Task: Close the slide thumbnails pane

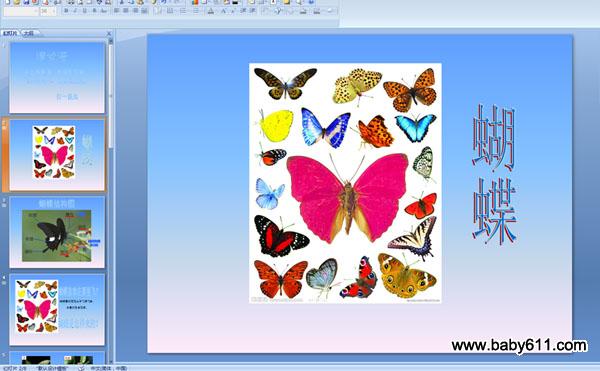Action: pos(109,34)
